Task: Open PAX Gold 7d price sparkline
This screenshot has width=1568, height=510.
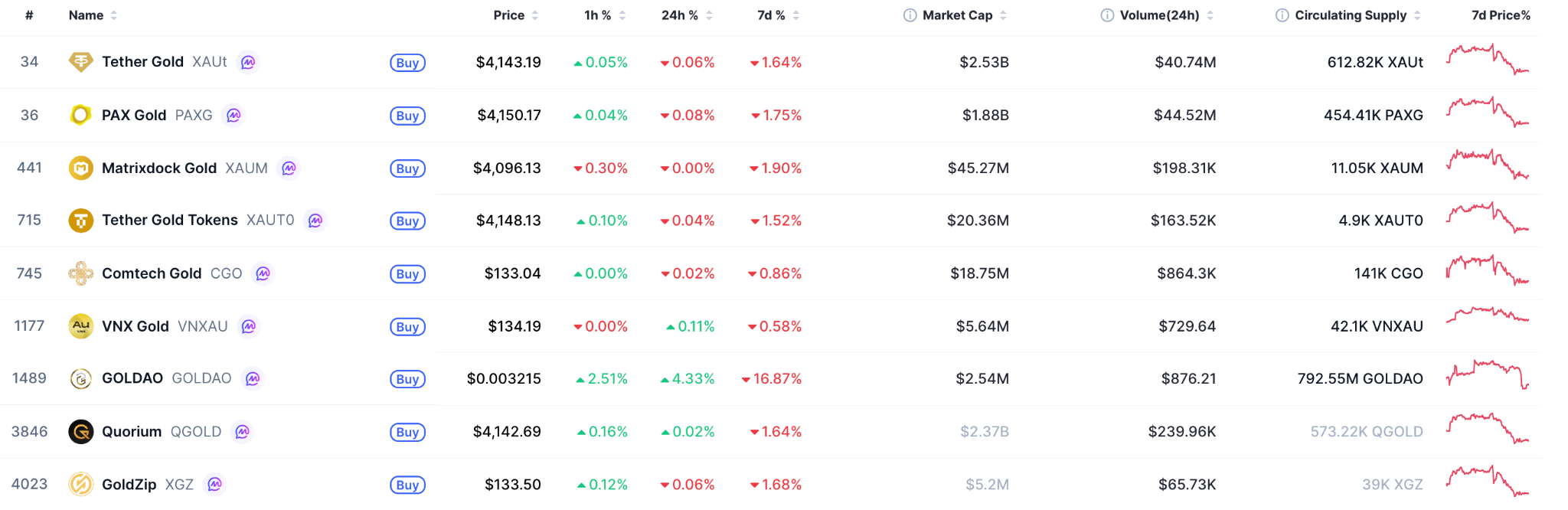Action: [x=1488, y=112]
